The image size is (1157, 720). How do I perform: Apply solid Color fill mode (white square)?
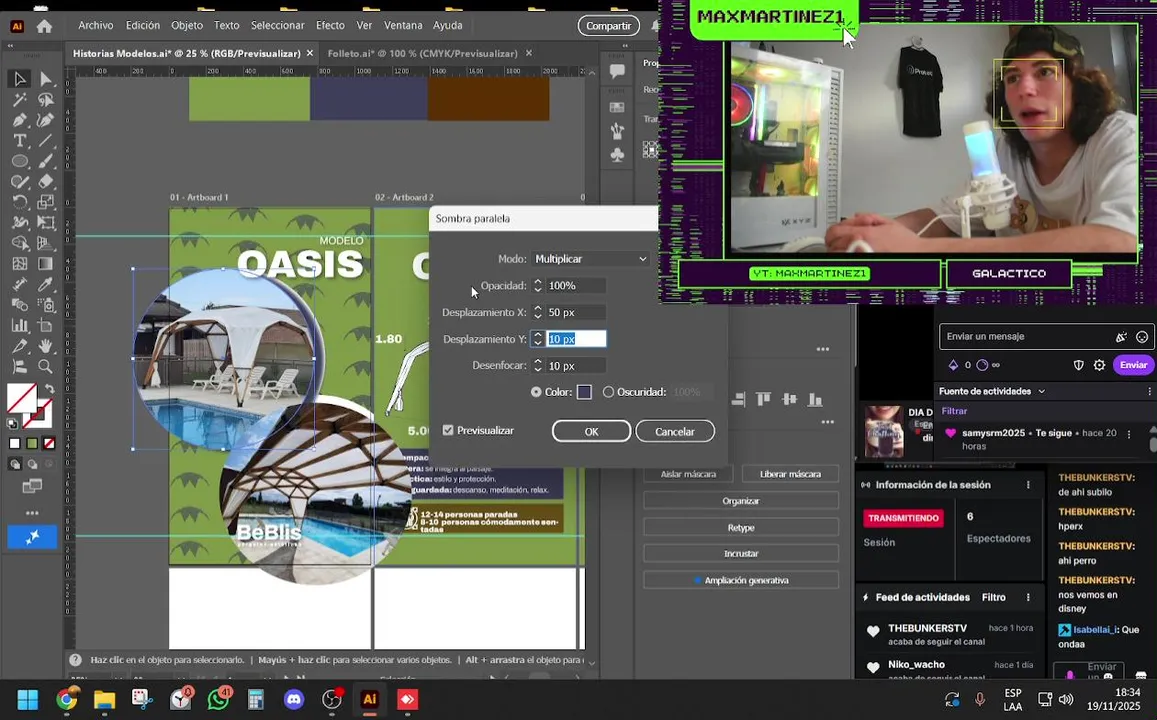tap(15, 443)
